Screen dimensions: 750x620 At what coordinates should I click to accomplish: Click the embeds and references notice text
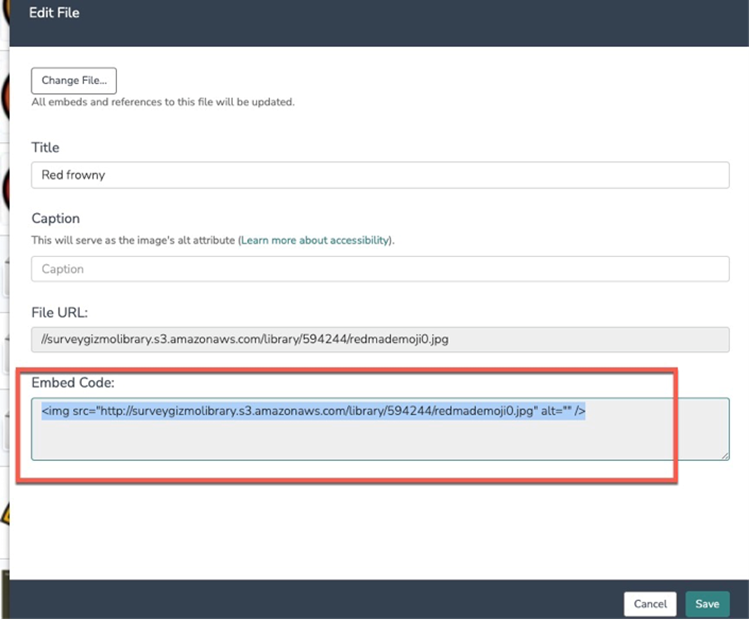pos(162,102)
